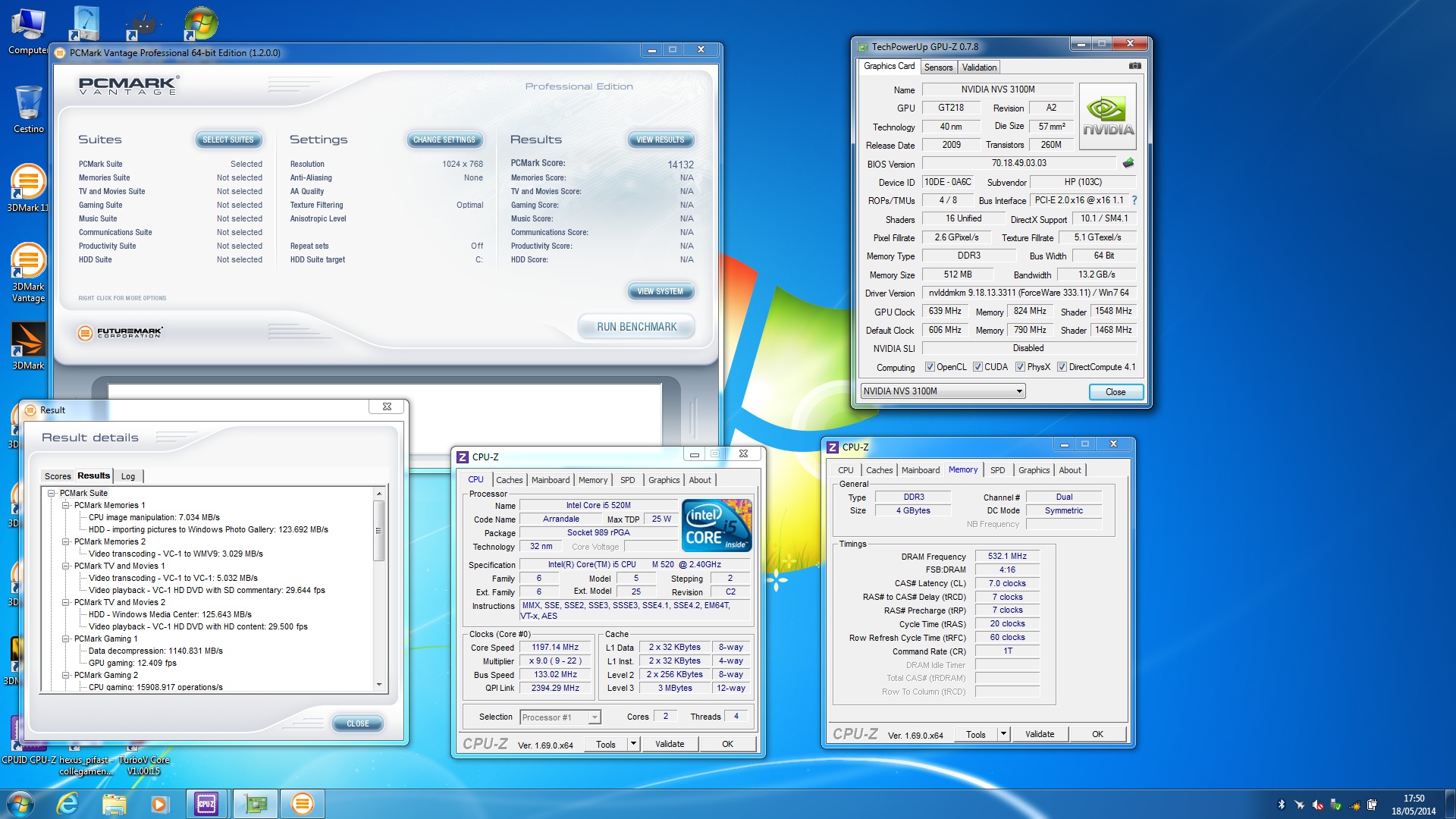The width and height of the screenshot is (1456, 819).
Task: Open the Caches tab in CPU-Z CPU window
Action: 510,480
